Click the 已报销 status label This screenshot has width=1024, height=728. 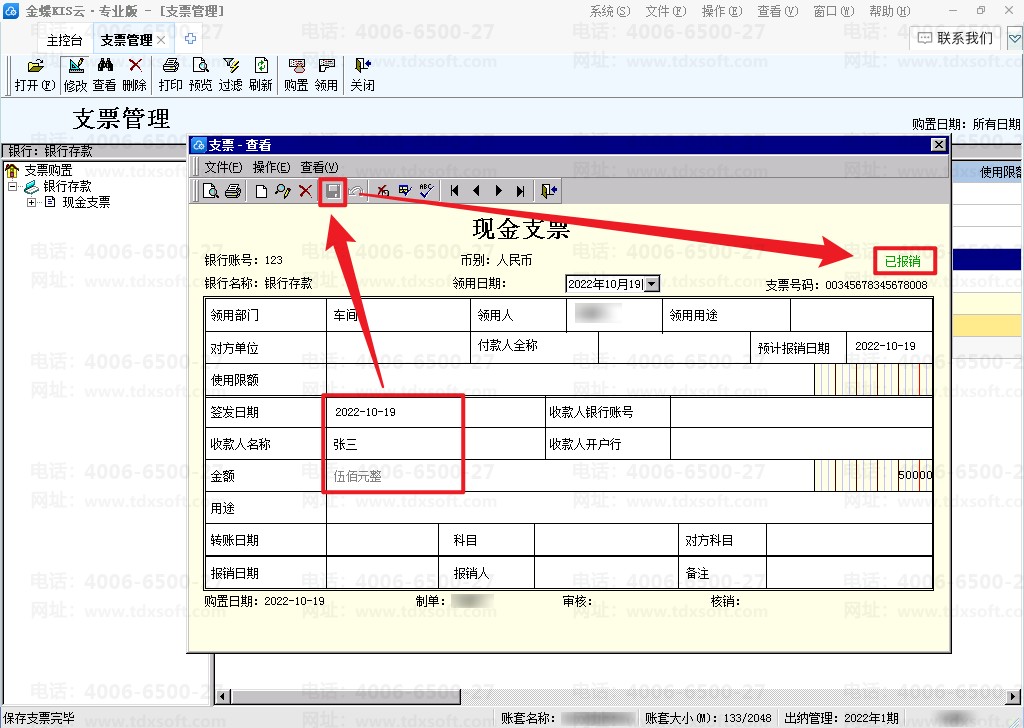(x=903, y=261)
